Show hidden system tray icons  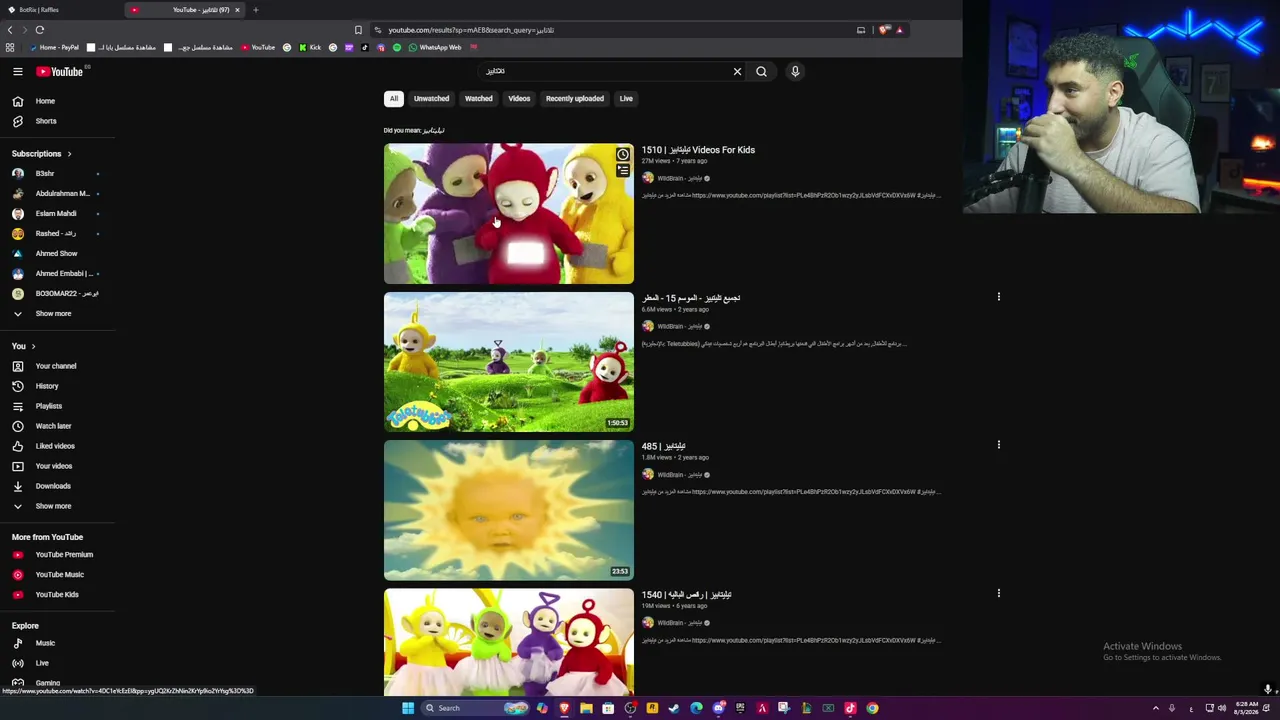tap(1156, 708)
